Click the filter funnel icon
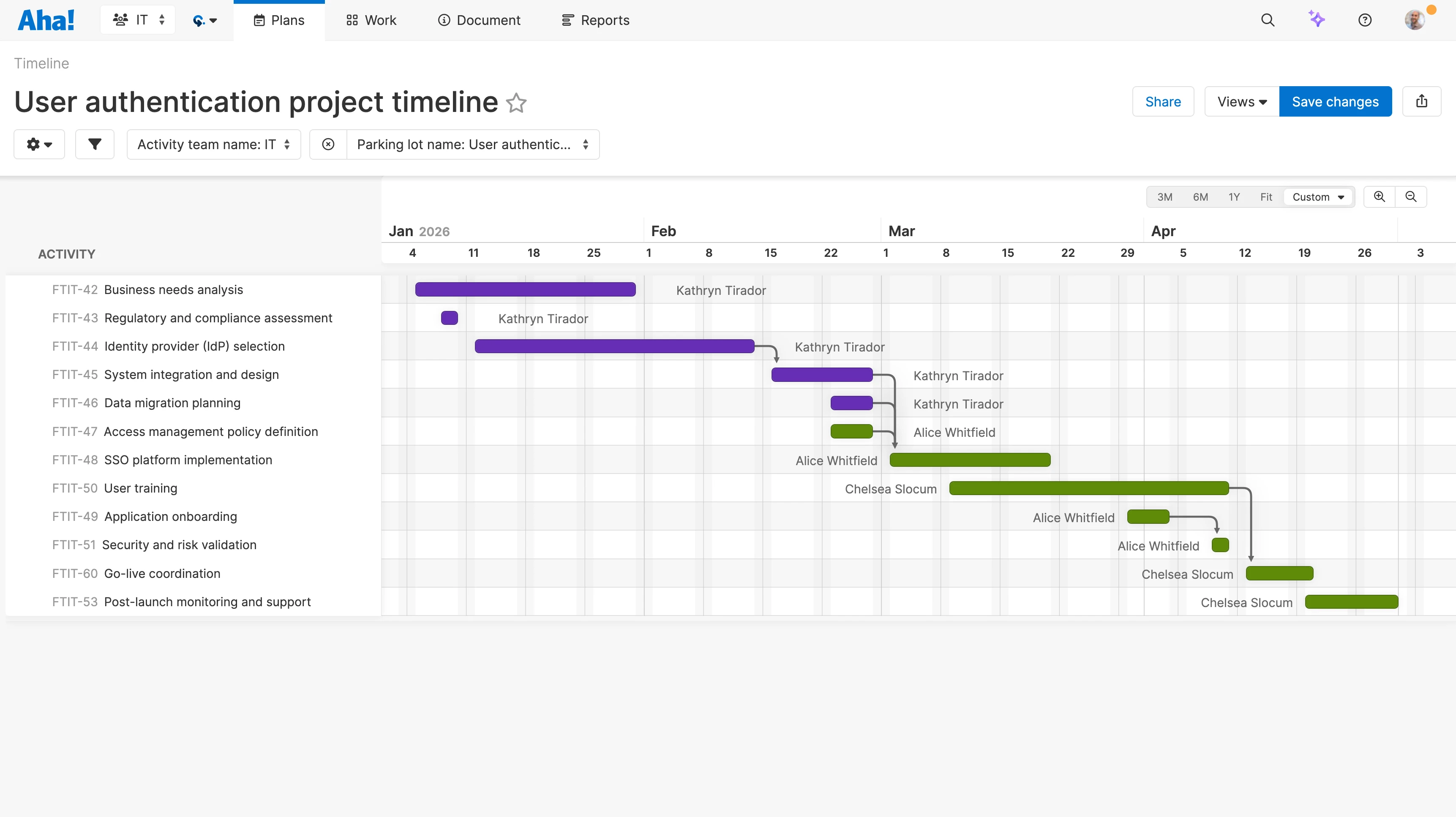Image resolution: width=1456 pixels, height=817 pixels. pyautogui.click(x=94, y=144)
